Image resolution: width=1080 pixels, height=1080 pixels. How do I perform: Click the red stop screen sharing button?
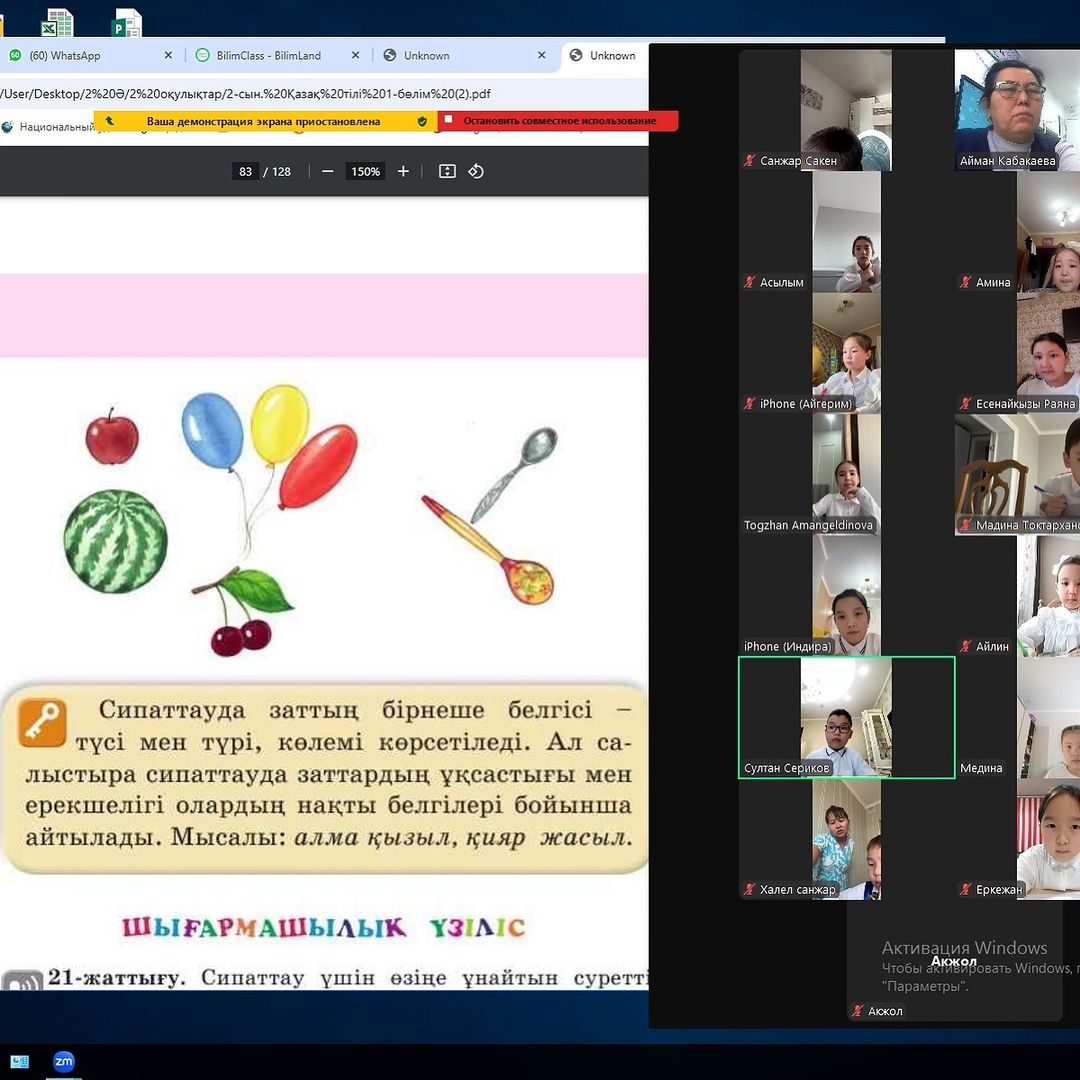click(x=558, y=121)
